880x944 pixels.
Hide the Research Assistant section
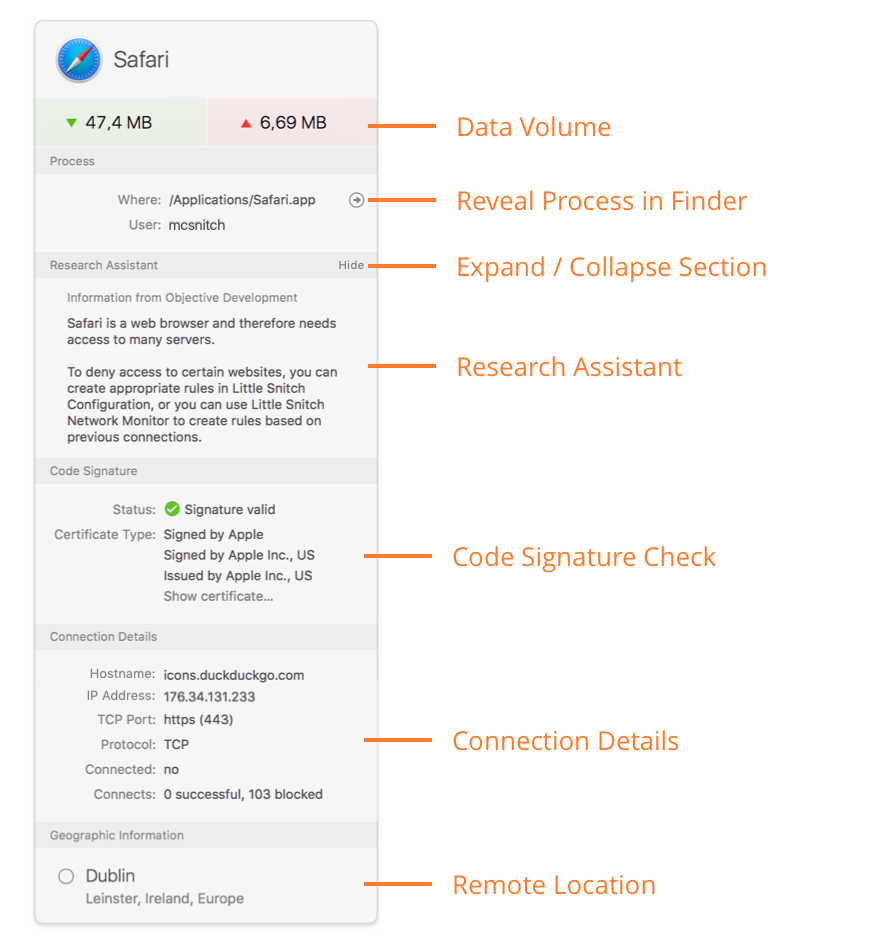click(x=351, y=265)
